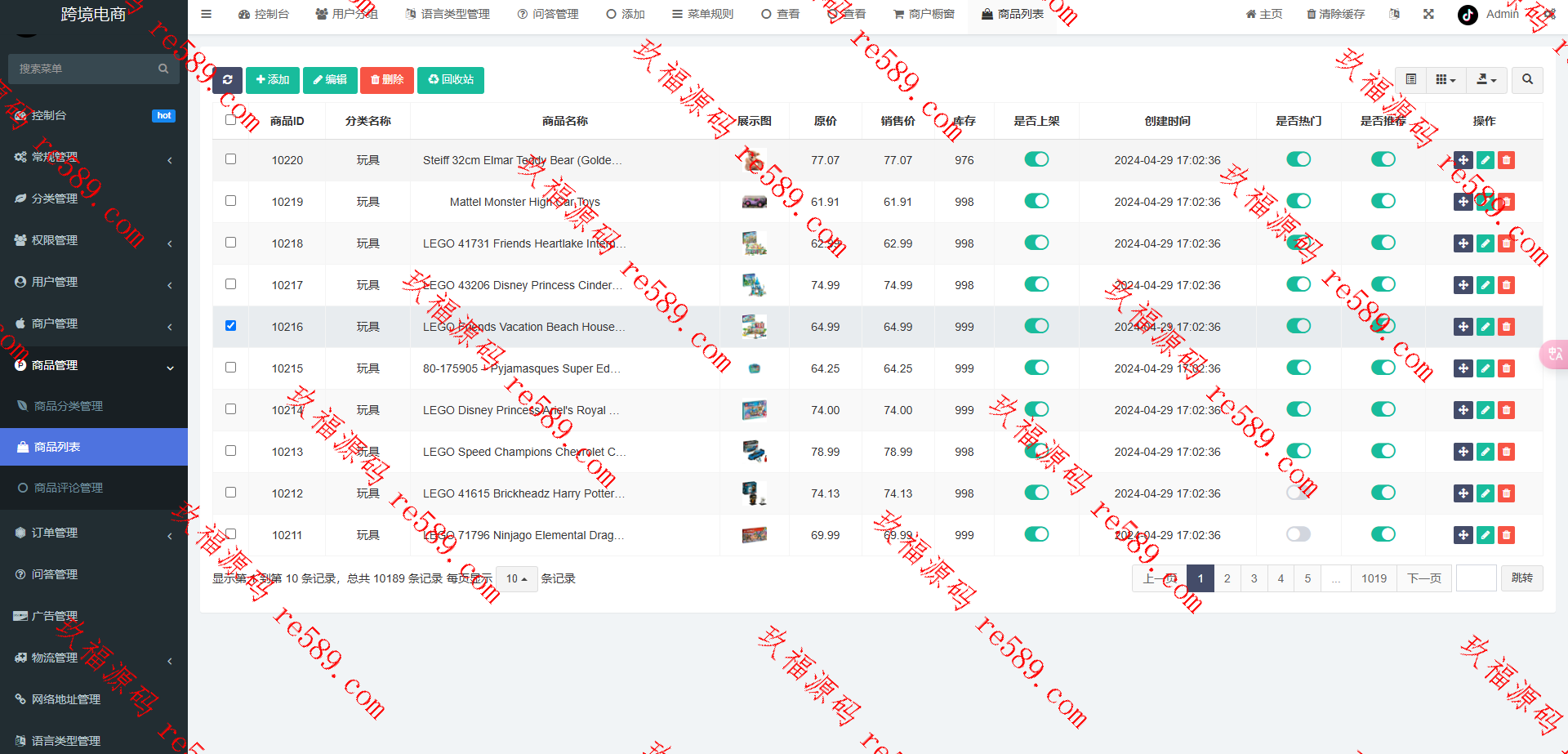Image resolution: width=1568 pixels, height=754 pixels.
Task: Edit product 10215 with pencil icon
Action: point(1486,368)
